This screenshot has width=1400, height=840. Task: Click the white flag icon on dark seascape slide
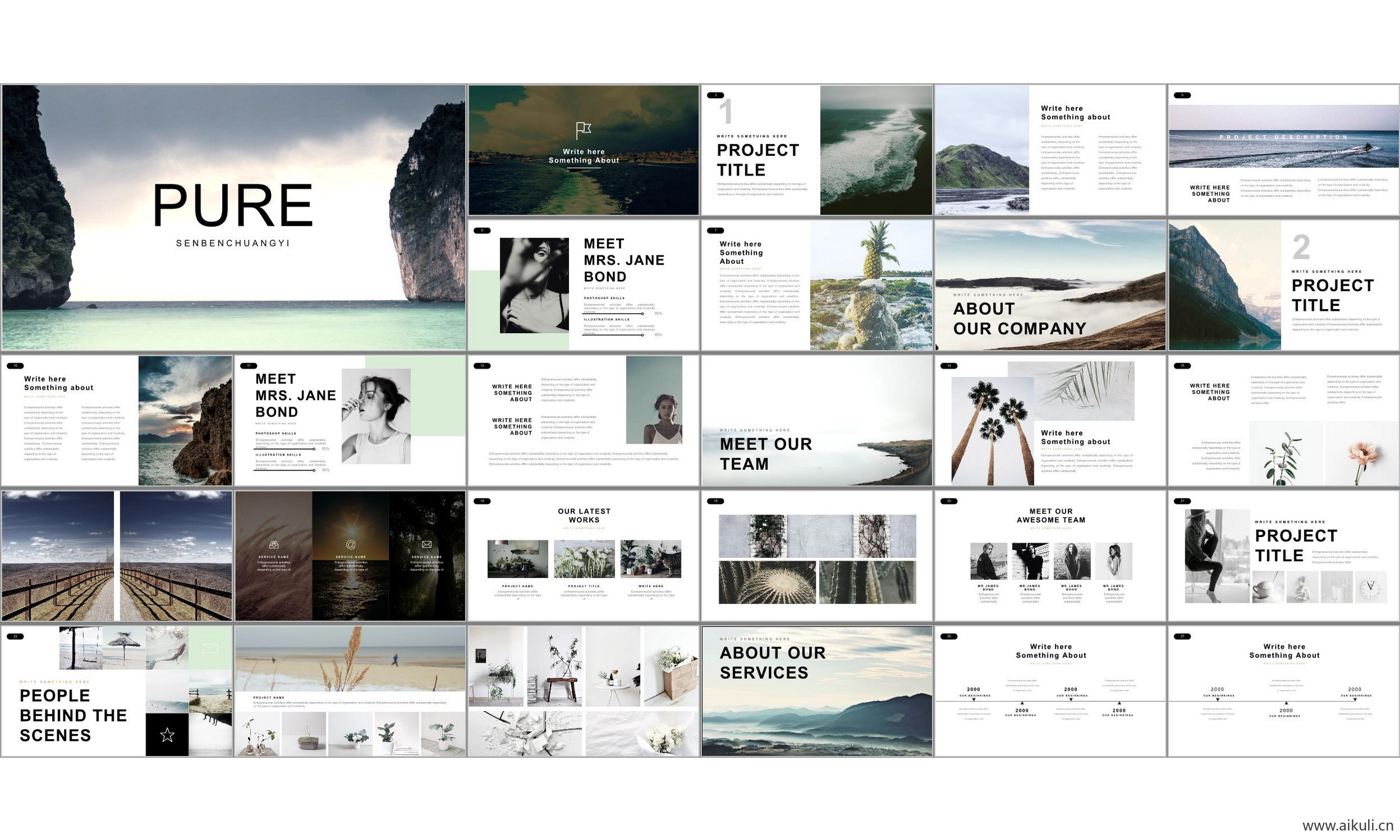click(583, 130)
